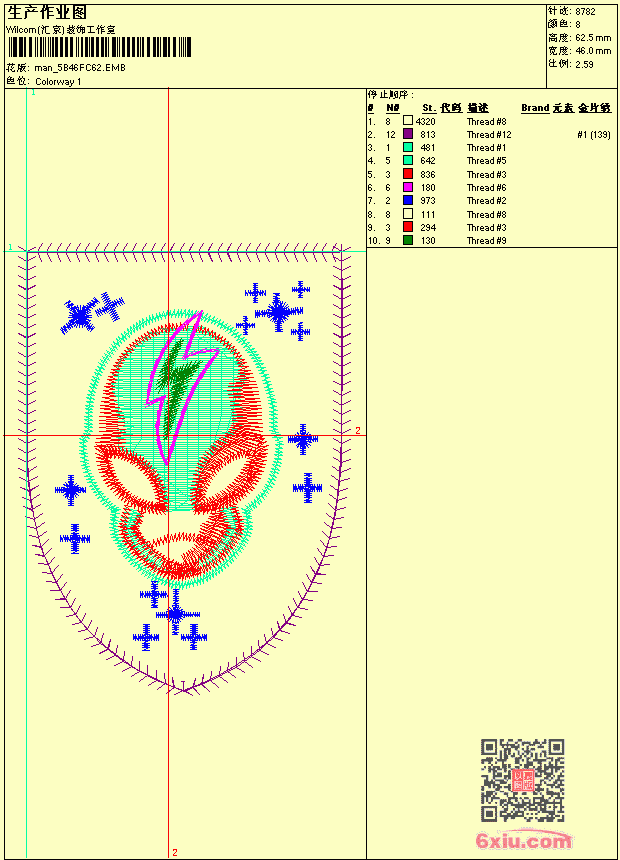
Task: Choose the red swatch beside 294 stitches
Action: (x=408, y=227)
